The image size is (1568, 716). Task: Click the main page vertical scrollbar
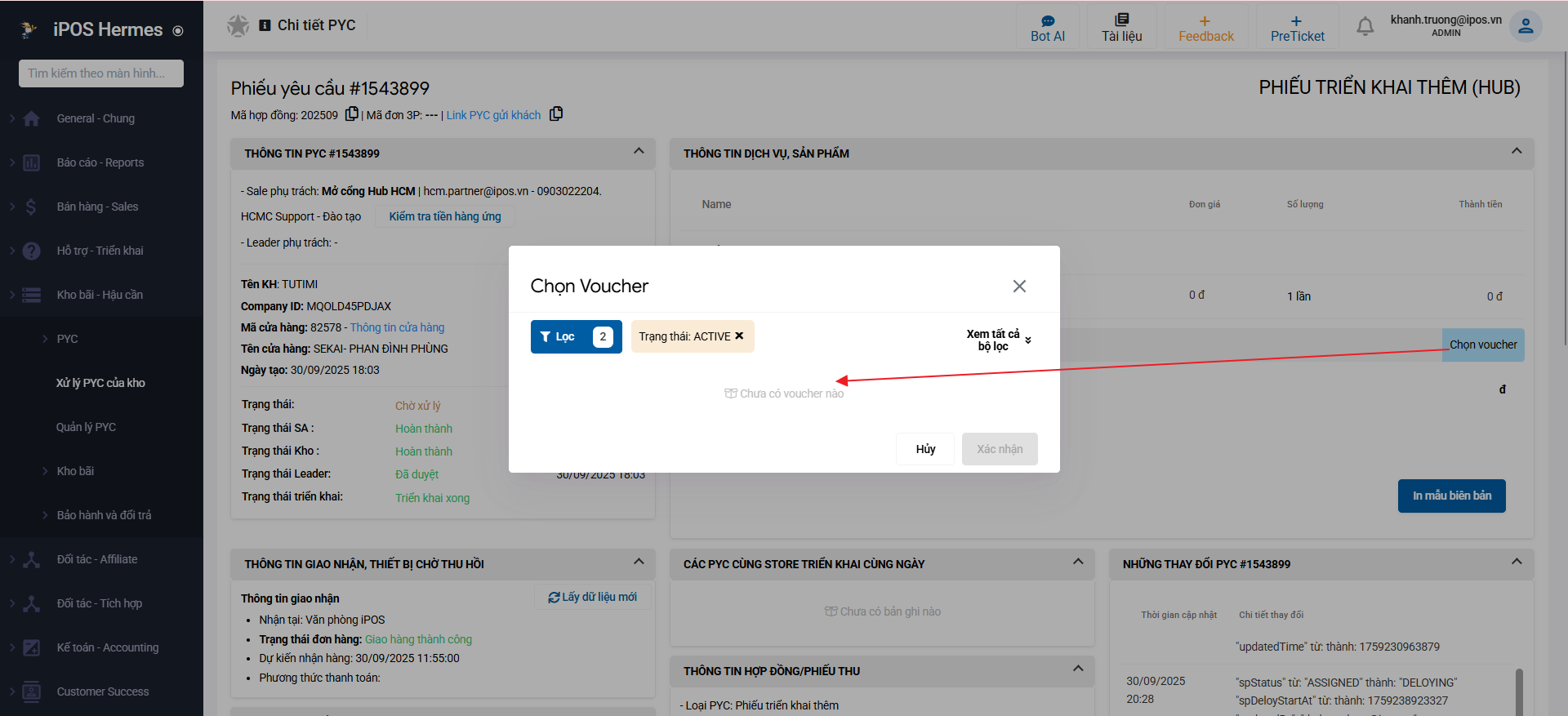point(1565,200)
